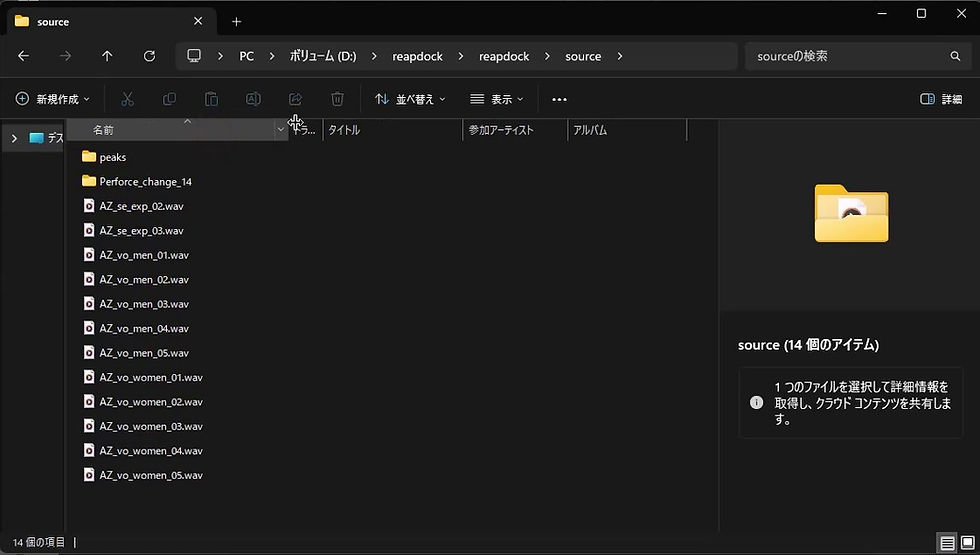Click the Cut scissors icon
This screenshot has width=980, height=555.
128,99
